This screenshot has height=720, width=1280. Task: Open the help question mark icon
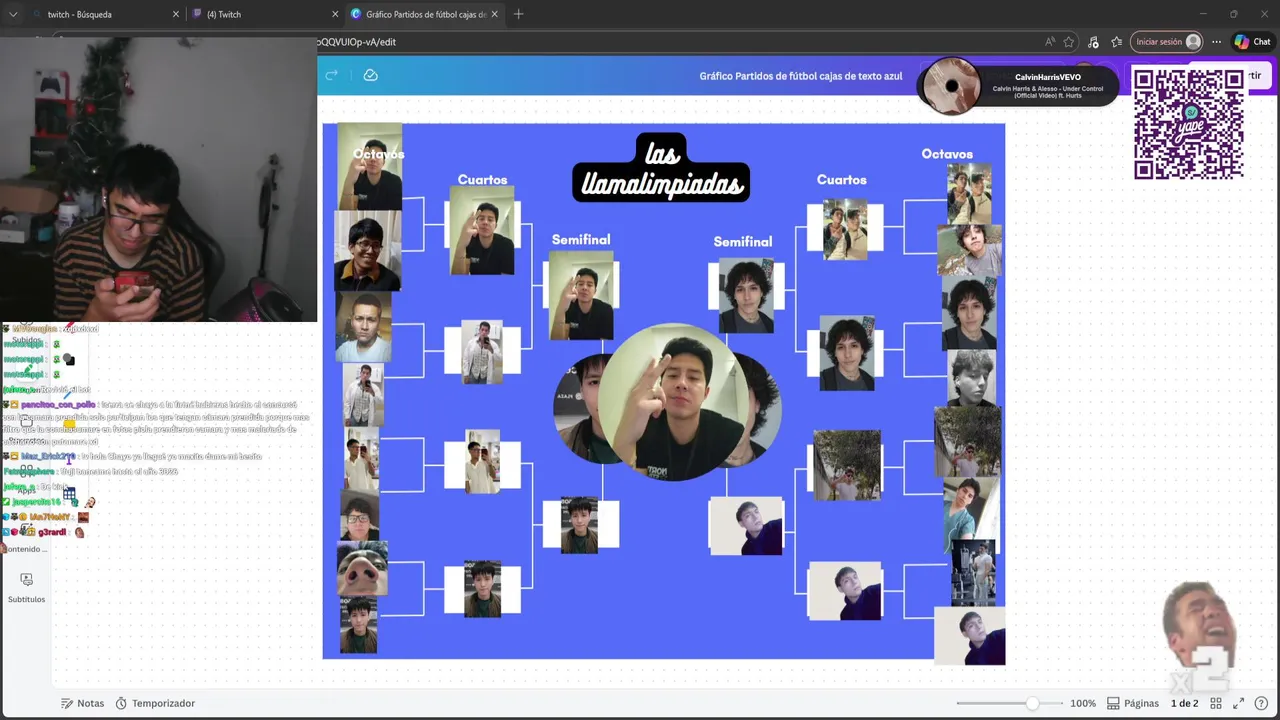1261,703
